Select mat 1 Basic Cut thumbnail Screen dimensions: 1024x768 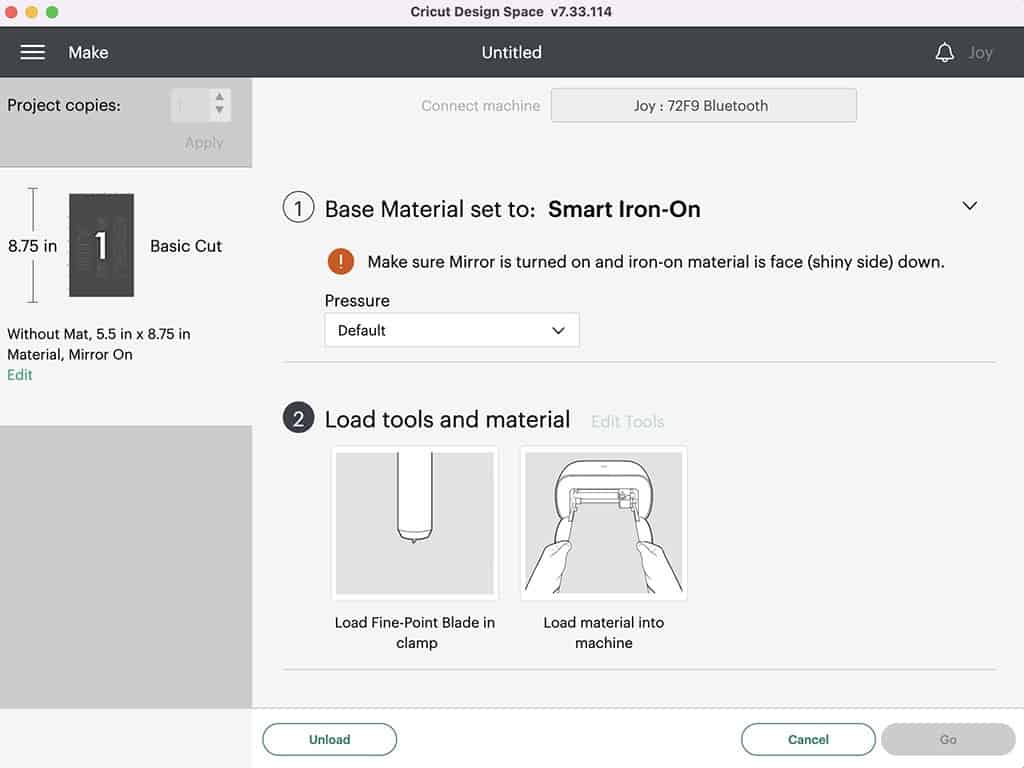pyautogui.click(x=101, y=245)
